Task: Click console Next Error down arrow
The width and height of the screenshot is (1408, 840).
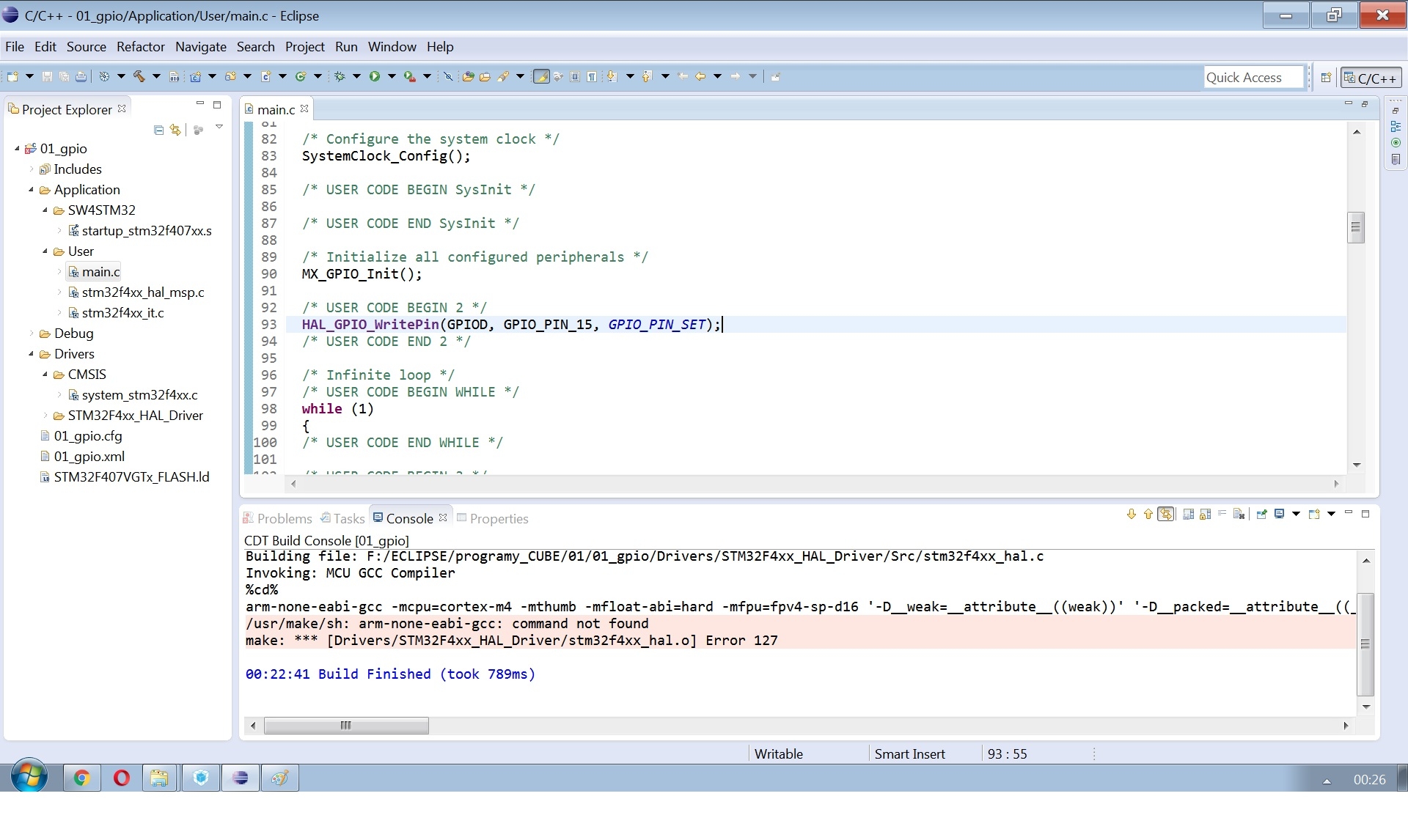Action: pyautogui.click(x=1132, y=514)
